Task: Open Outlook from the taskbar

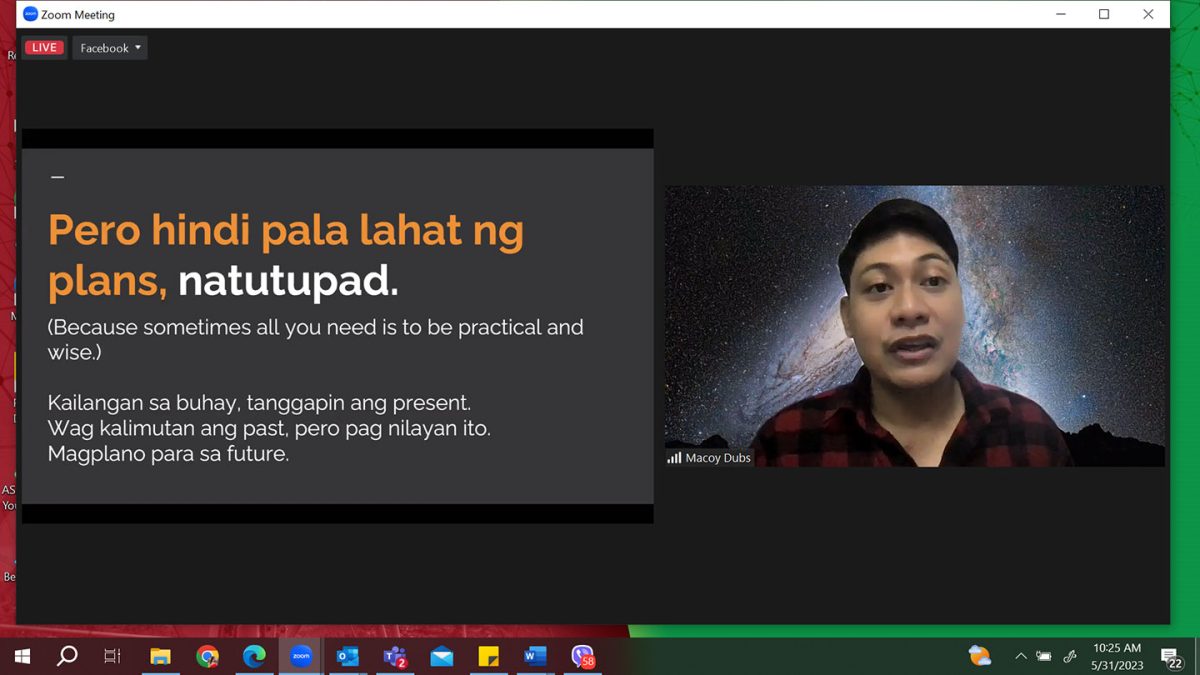Action: point(347,656)
